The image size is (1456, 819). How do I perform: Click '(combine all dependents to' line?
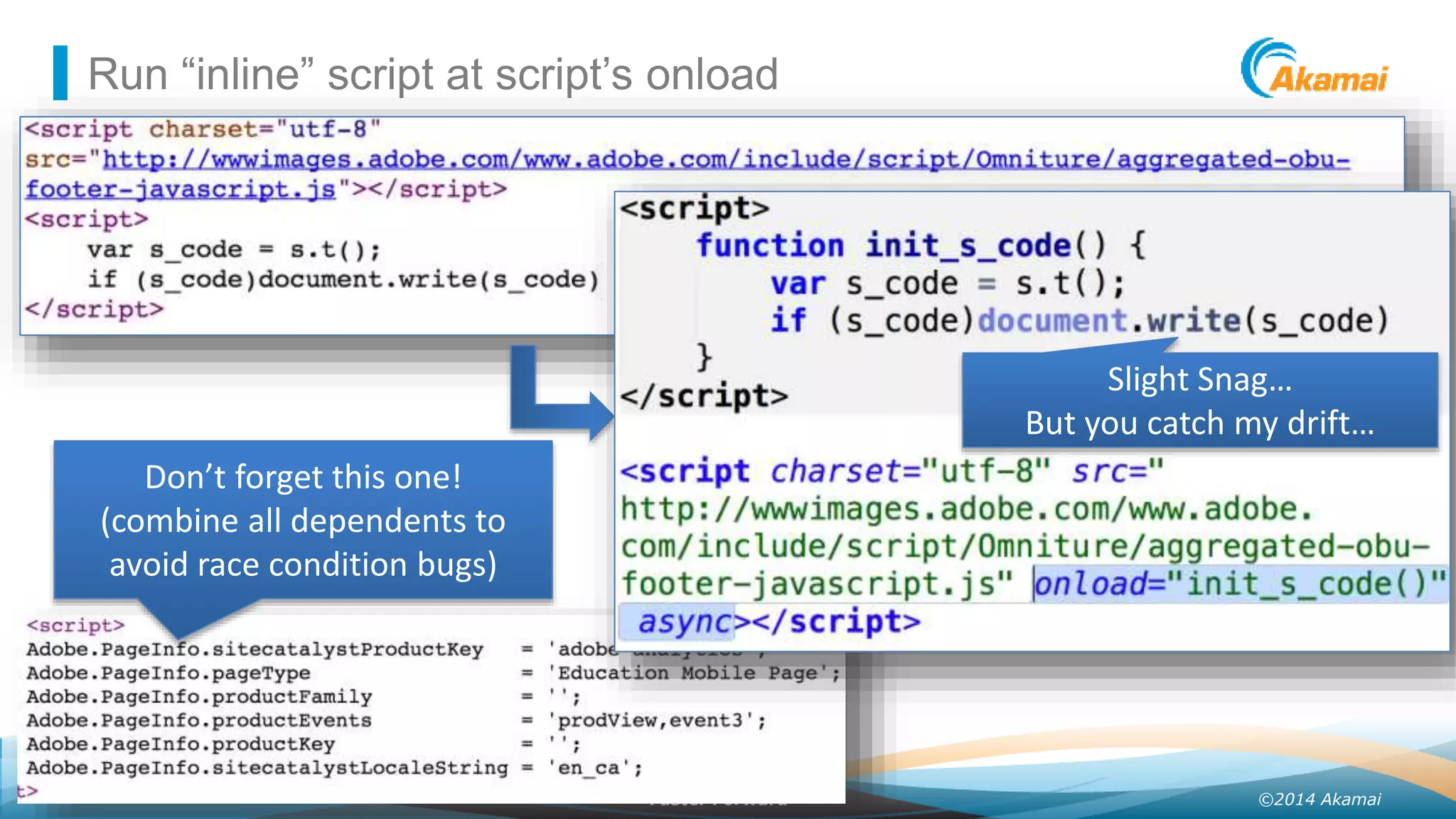coord(304,521)
